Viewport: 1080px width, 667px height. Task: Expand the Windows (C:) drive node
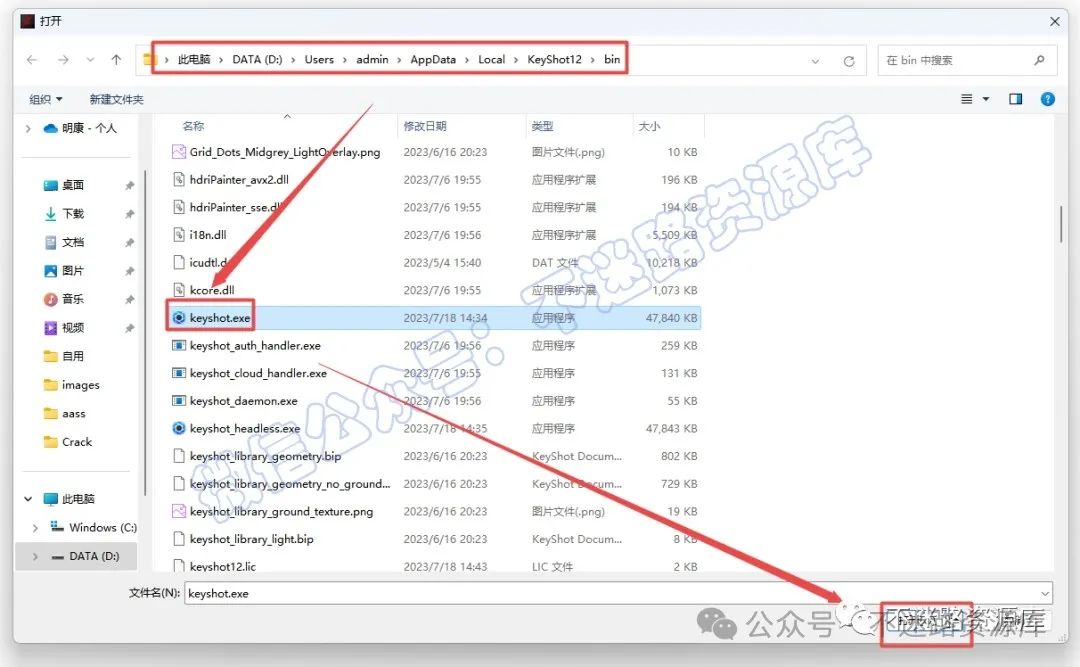point(34,528)
